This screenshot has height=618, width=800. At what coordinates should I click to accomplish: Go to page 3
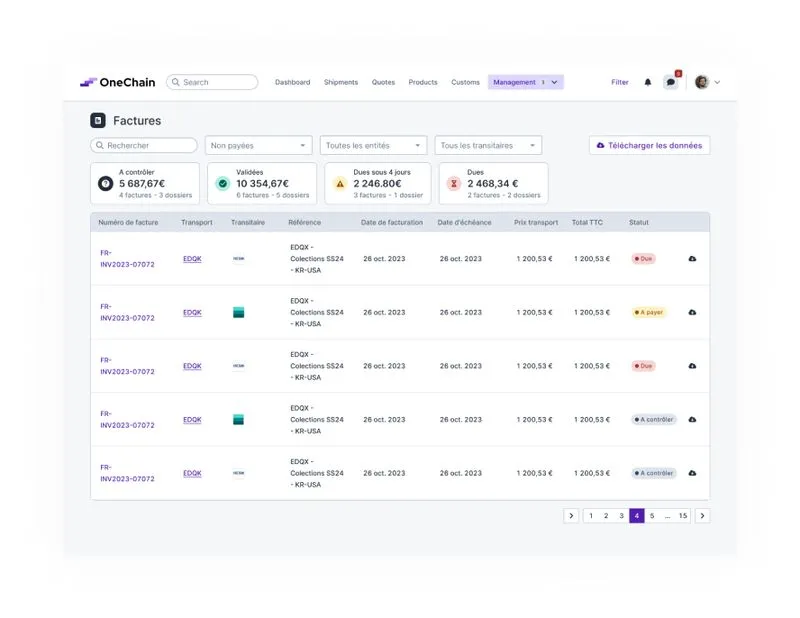(x=621, y=516)
